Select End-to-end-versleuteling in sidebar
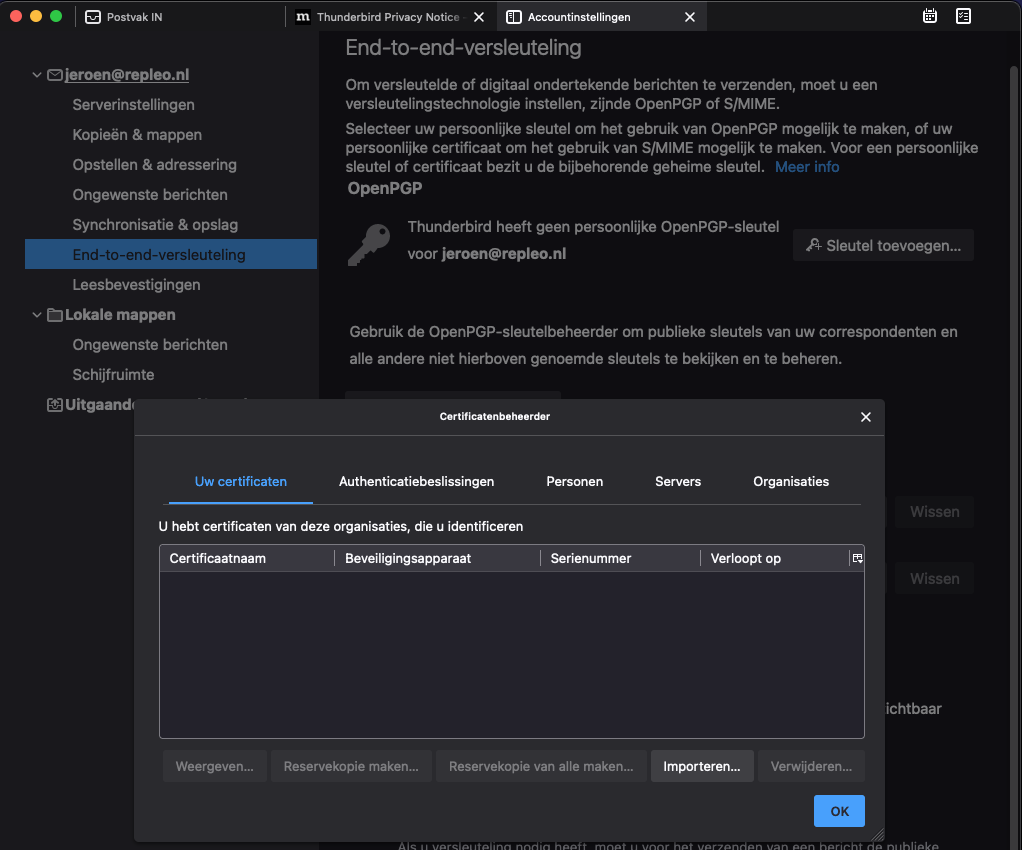Image resolution: width=1022 pixels, height=850 pixels. coord(171,254)
